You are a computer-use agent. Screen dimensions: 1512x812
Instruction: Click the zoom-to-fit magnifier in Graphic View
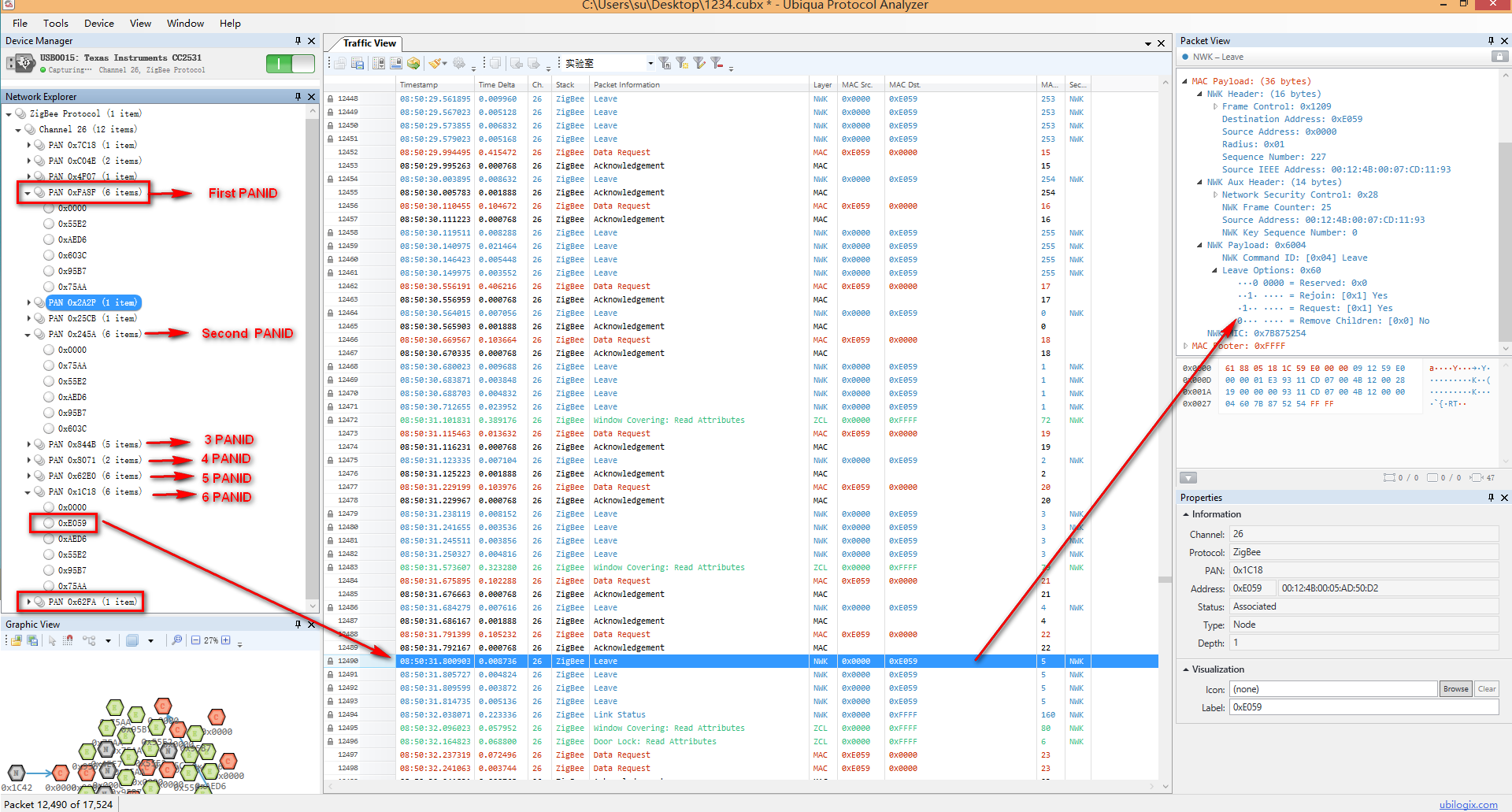(x=176, y=640)
